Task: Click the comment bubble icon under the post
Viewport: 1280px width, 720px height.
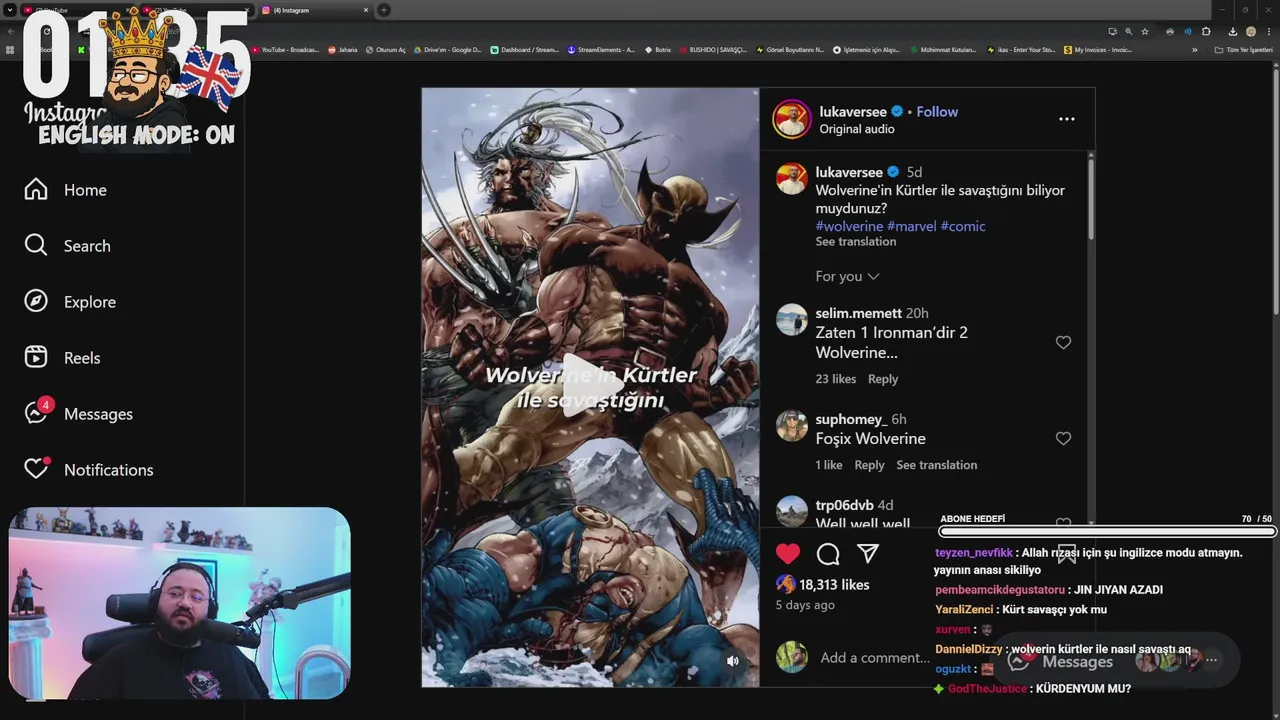Action: click(828, 554)
